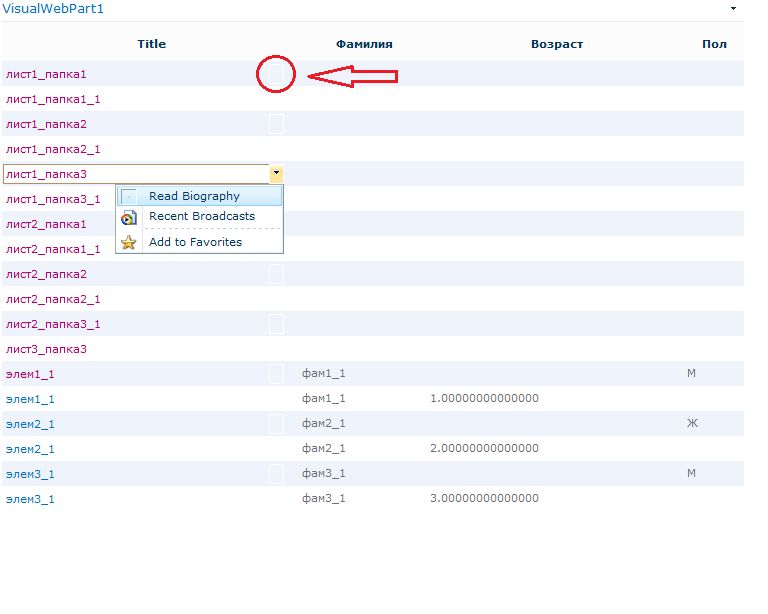Screen dimensions: 768x614
Task: Open элем2_1 link in the row with Ж
Action: (30, 425)
